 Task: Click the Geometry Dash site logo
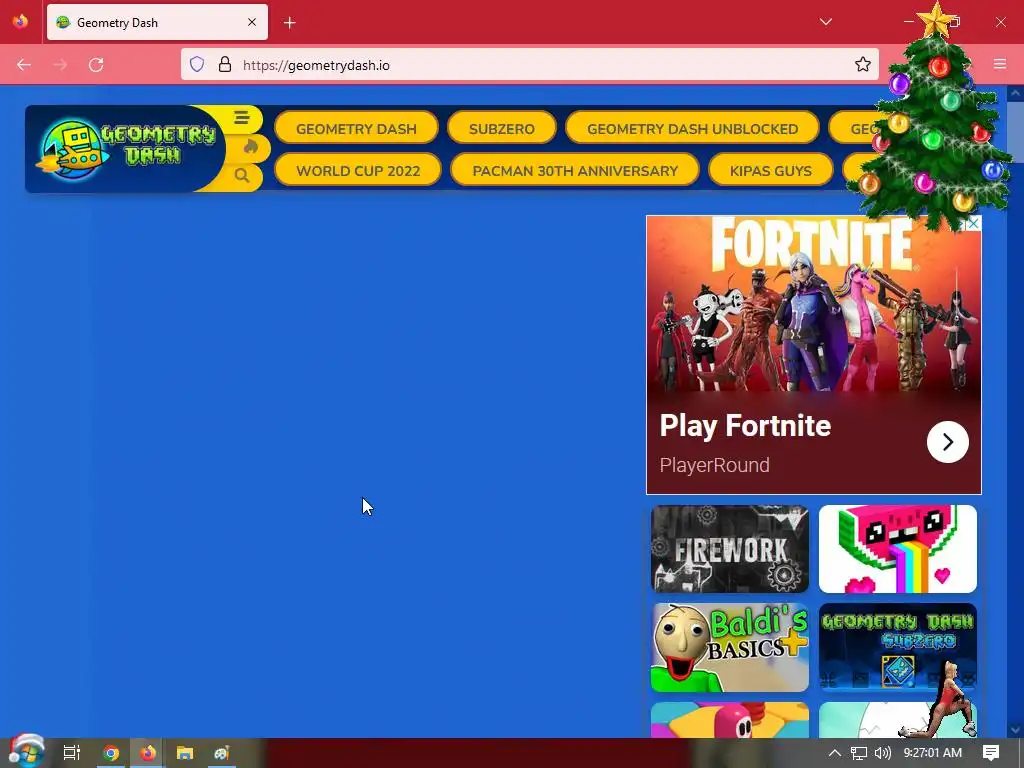[127, 148]
